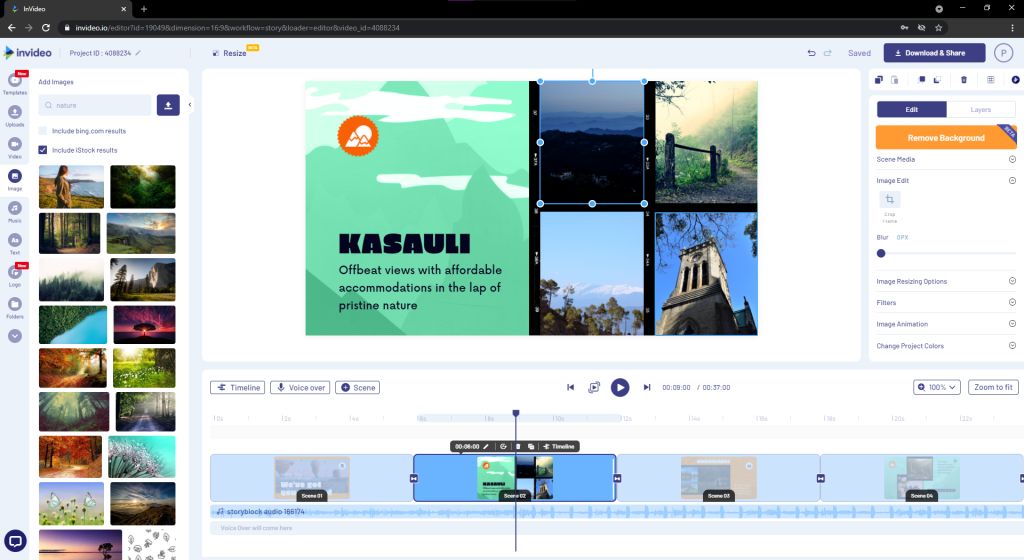Click the Blur slider handle

881,253
